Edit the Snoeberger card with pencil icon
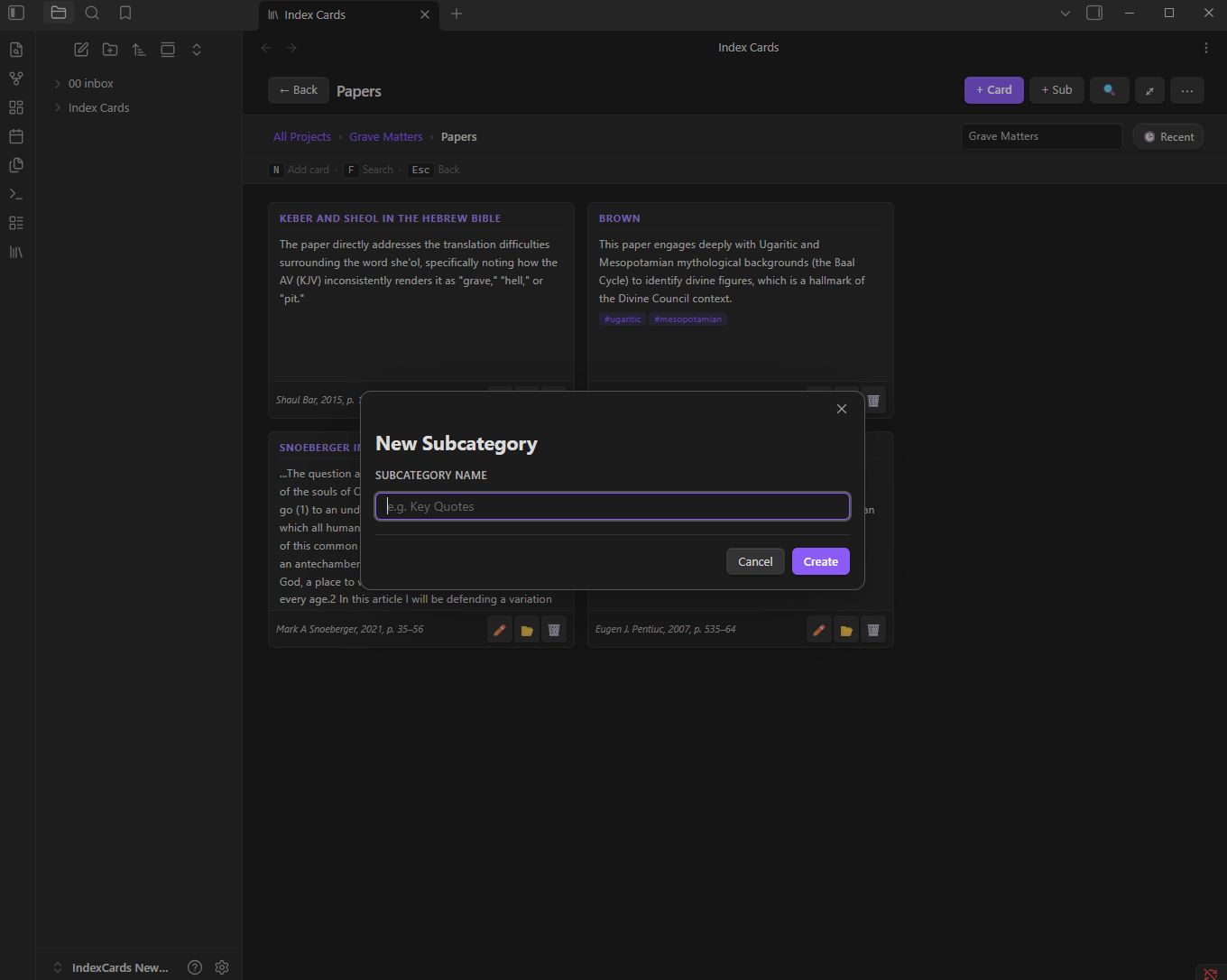The image size is (1227, 980). click(500, 630)
